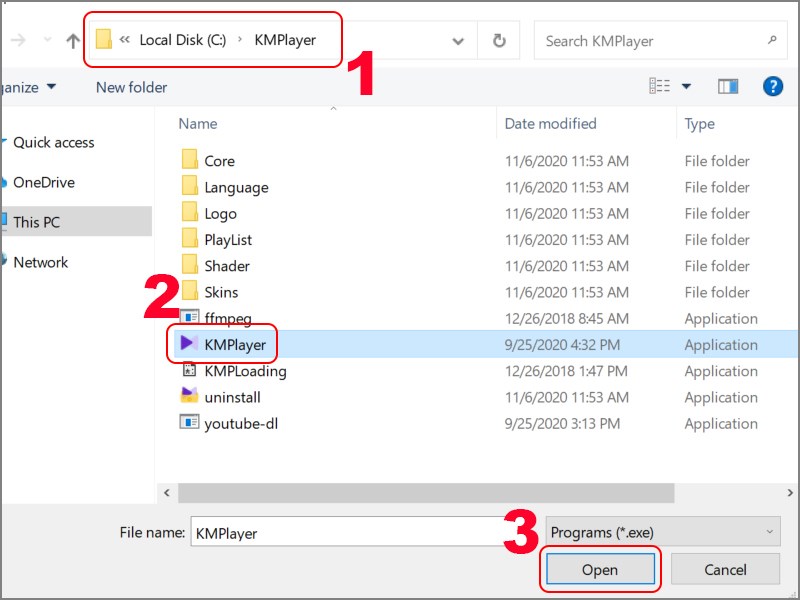Click the horizontal scrollbar right arrow
Image resolution: width=800 pixels, height=600 pixels.
(x=790, y=493)
